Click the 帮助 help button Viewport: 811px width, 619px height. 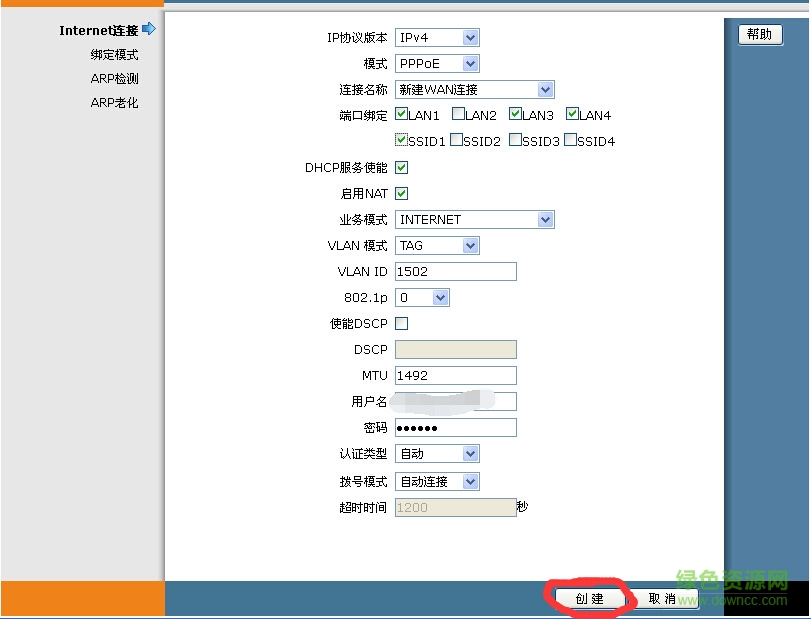[x=760, y=33]
